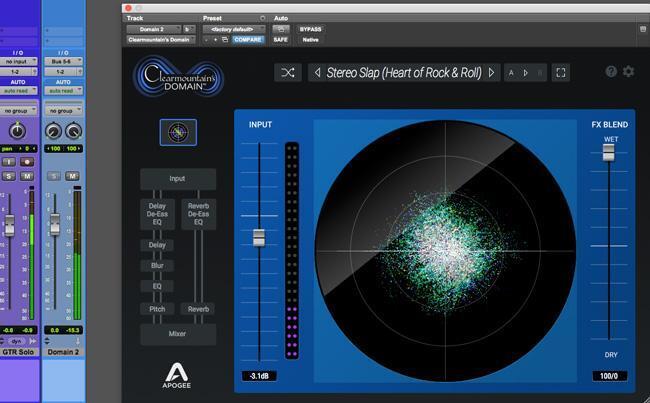Select the GTR Solo track name
The width and height of the screenshot is (650, 403).
point(18,352)
